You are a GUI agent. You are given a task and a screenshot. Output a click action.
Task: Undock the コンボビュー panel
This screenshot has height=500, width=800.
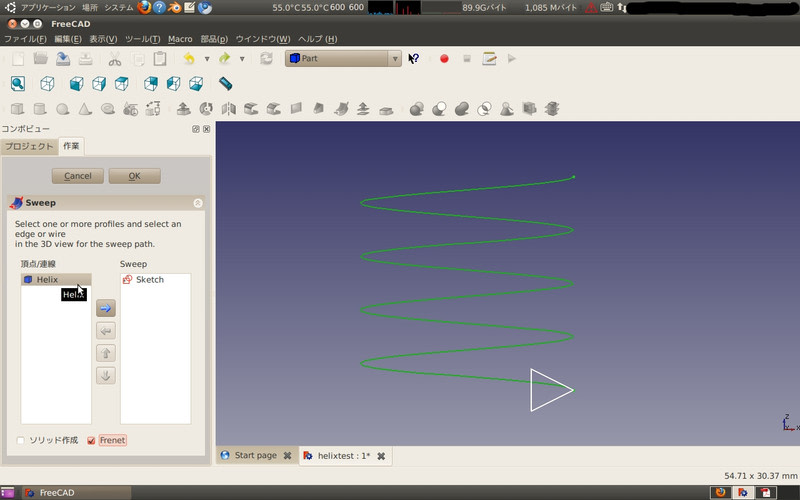tap(195, 129)
